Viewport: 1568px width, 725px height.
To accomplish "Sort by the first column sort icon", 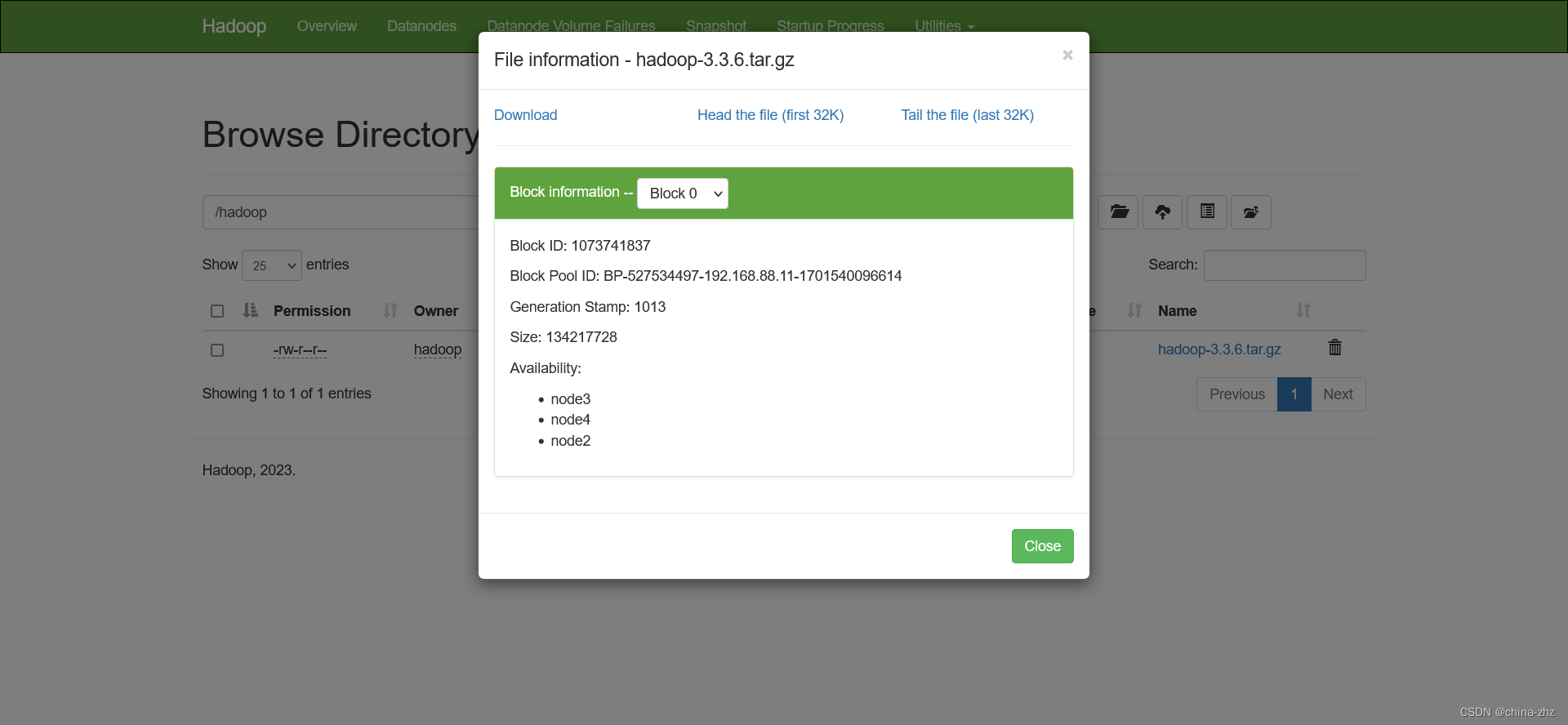I will coord(250,310).
